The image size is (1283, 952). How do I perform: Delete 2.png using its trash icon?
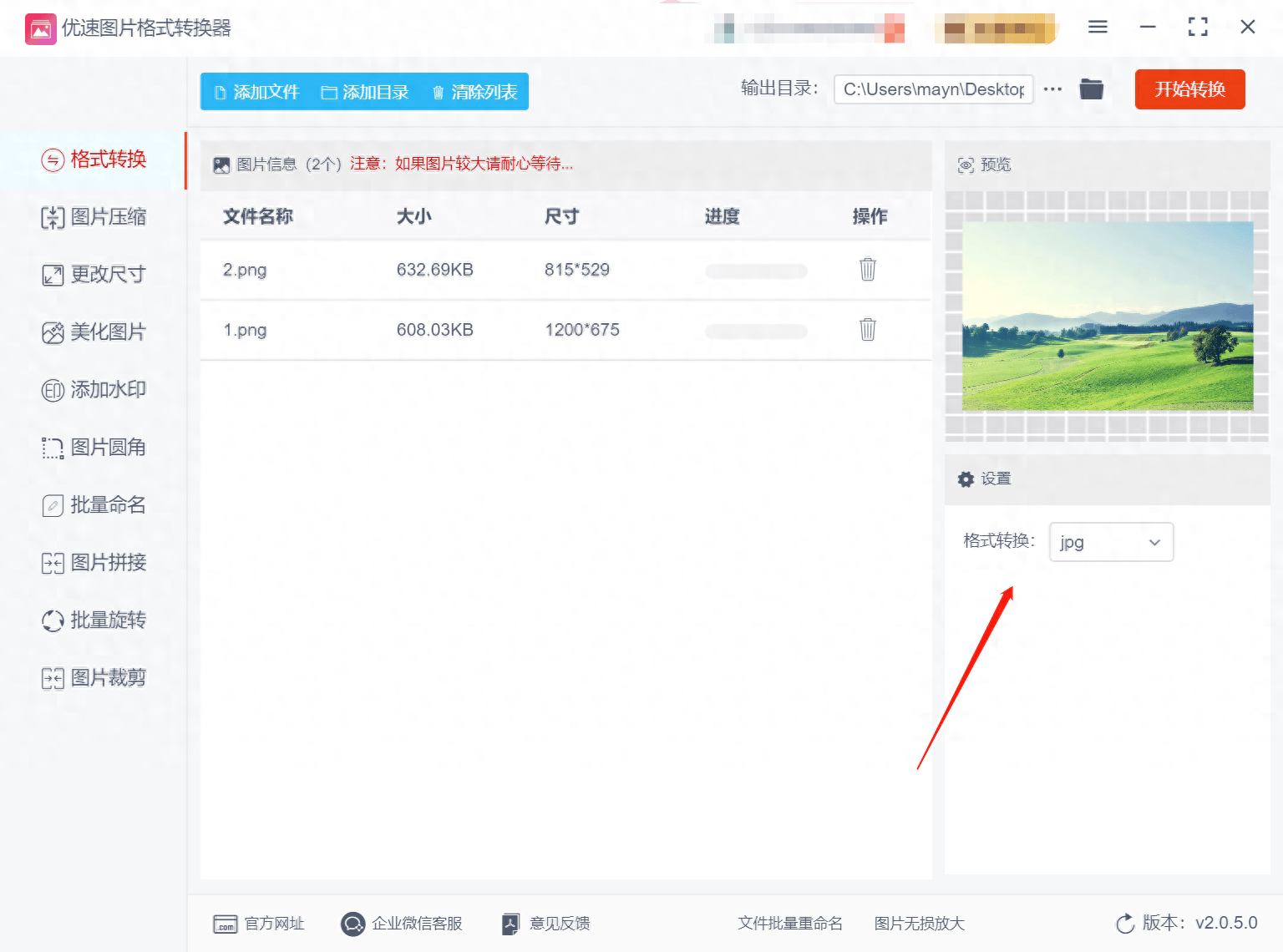coord(868,270)
